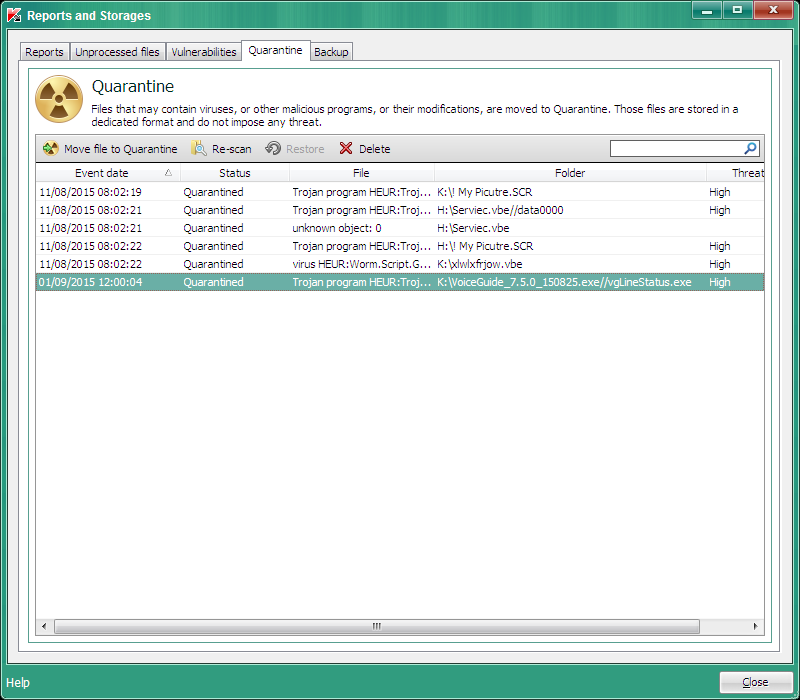Select the VoiceGuide vgLineStatus.exe row

(x=400, y=282)
